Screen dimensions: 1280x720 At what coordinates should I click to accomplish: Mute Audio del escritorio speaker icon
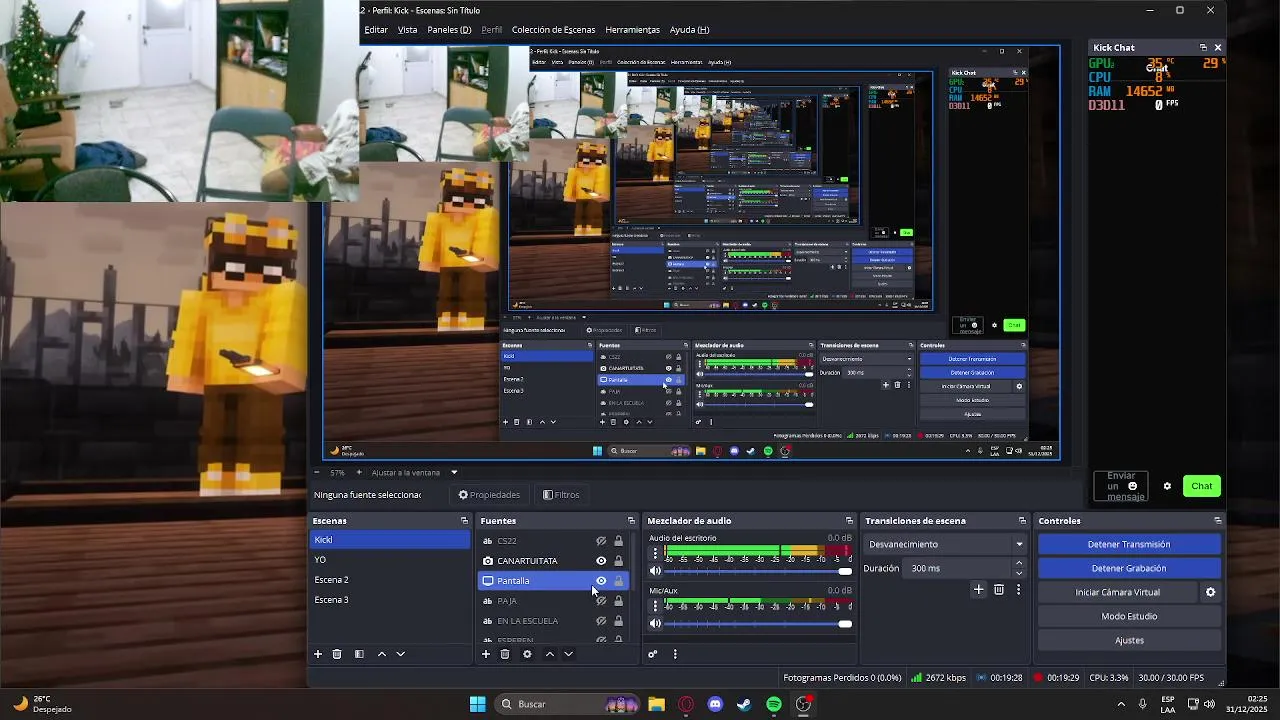[656, 571]
